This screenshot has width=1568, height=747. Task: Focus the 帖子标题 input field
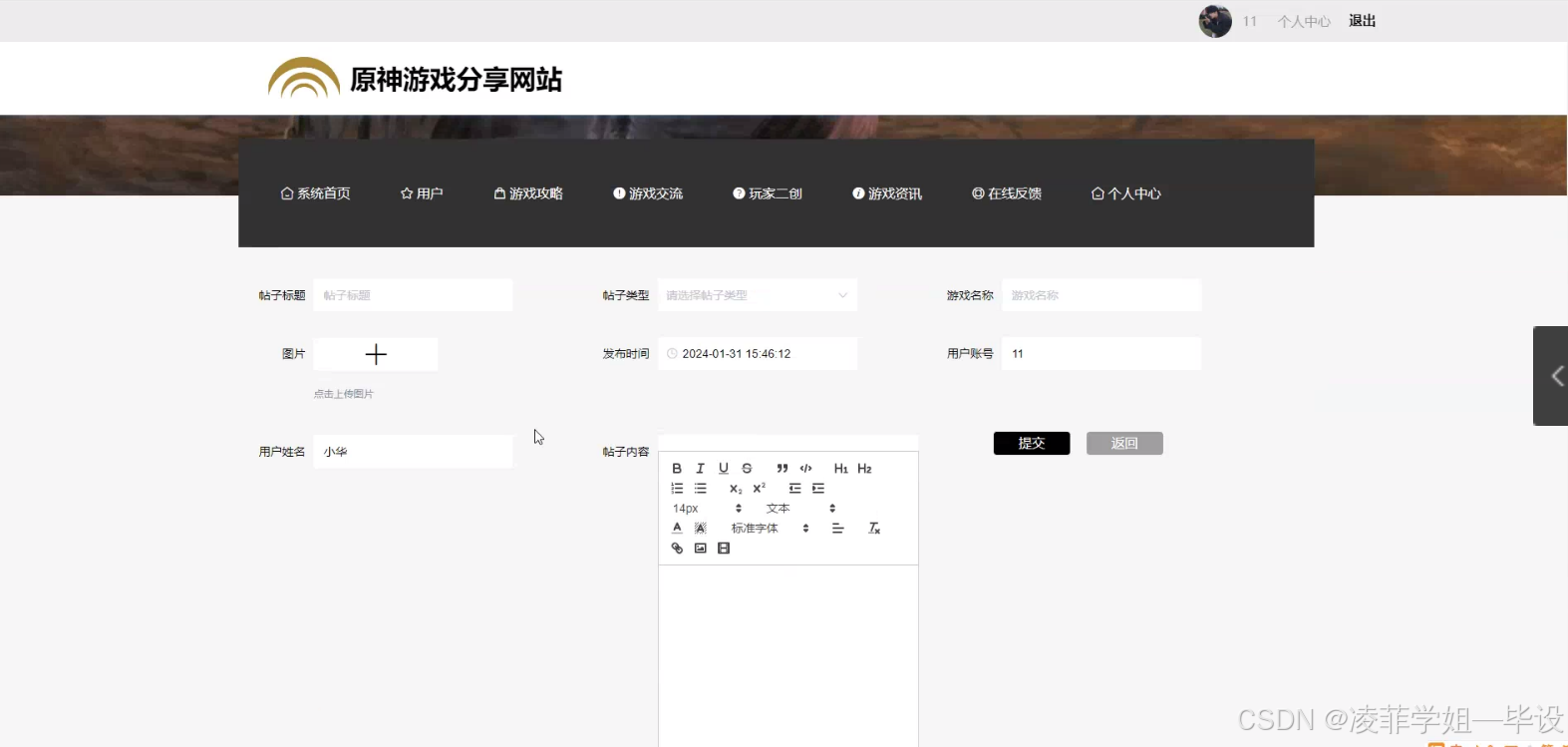pos(413,295)
